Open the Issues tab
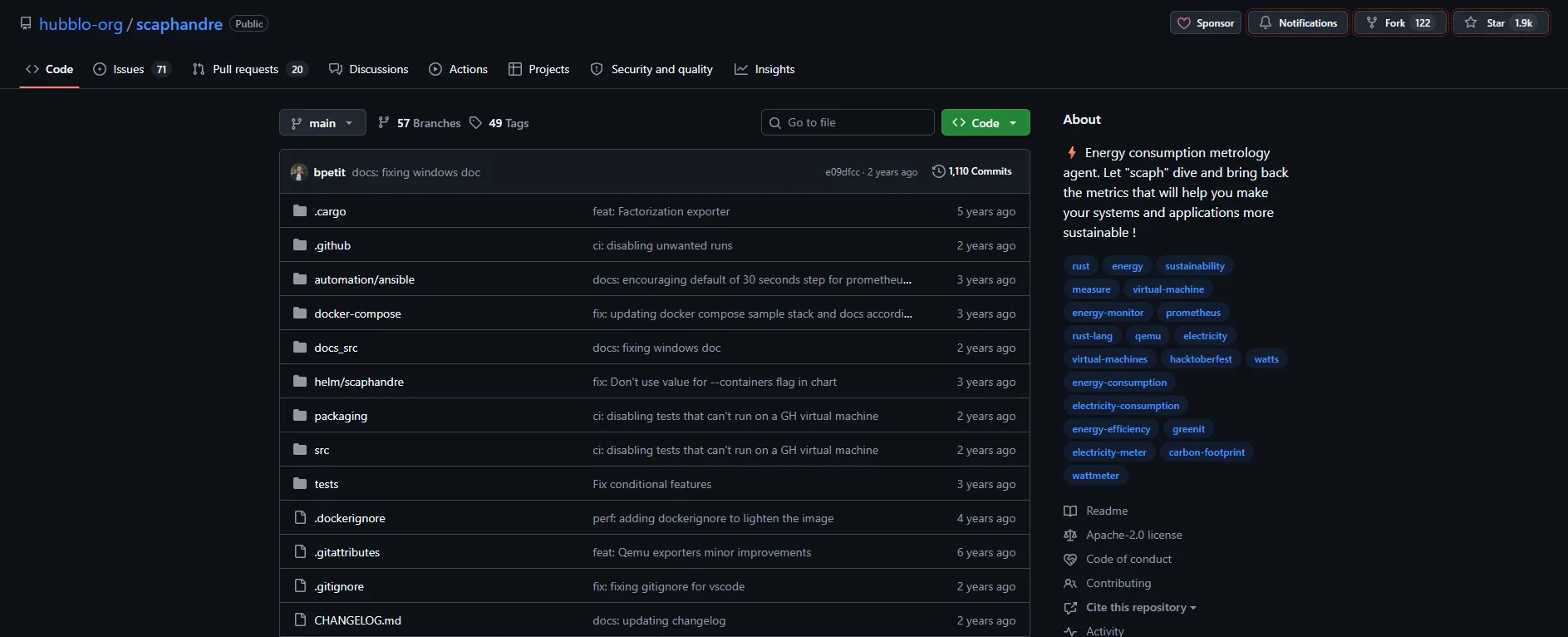1568x637 pixels. 130,70
